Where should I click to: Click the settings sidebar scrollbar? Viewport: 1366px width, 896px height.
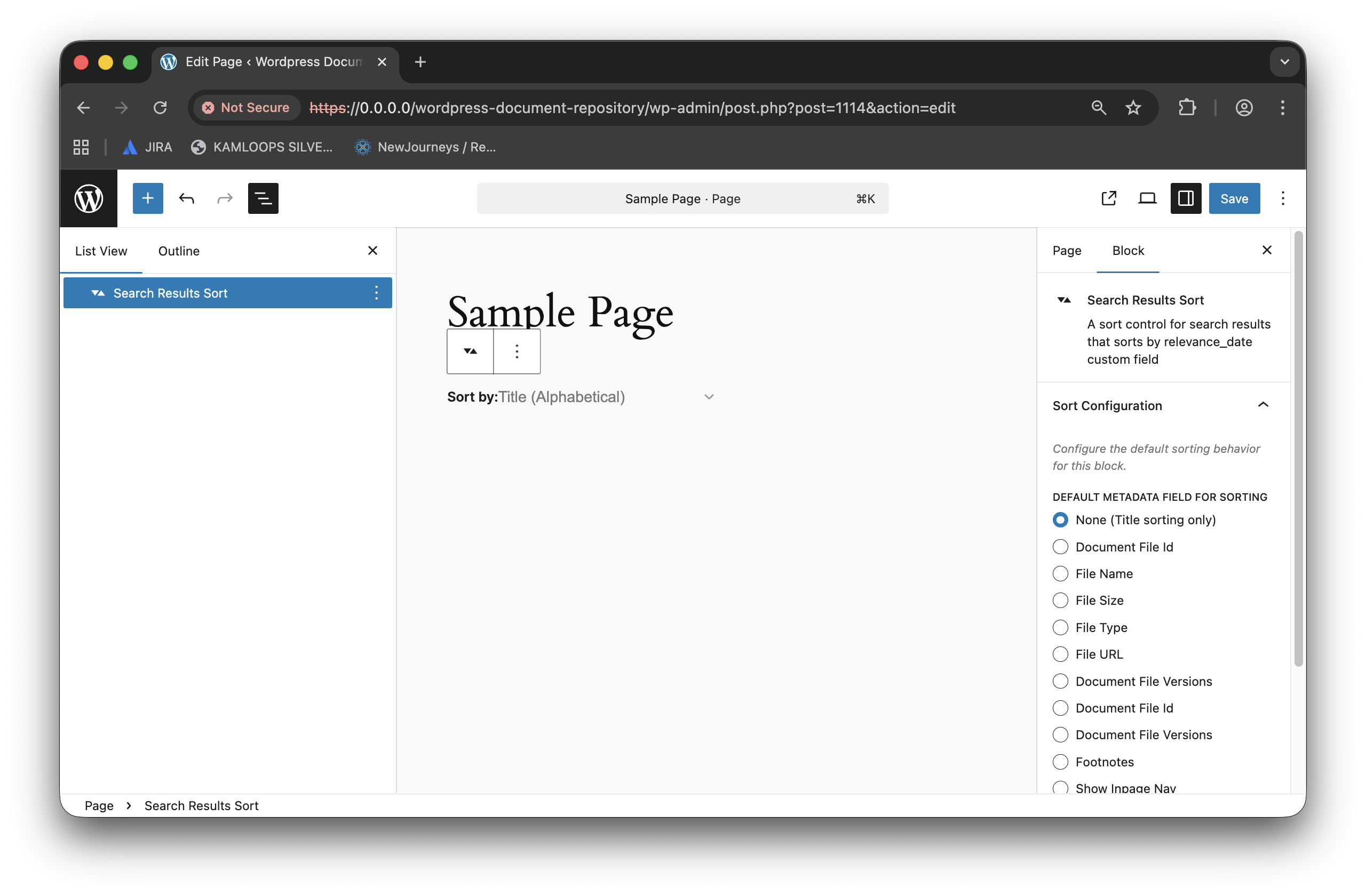pyautogui.click(x=1298, y=450)
